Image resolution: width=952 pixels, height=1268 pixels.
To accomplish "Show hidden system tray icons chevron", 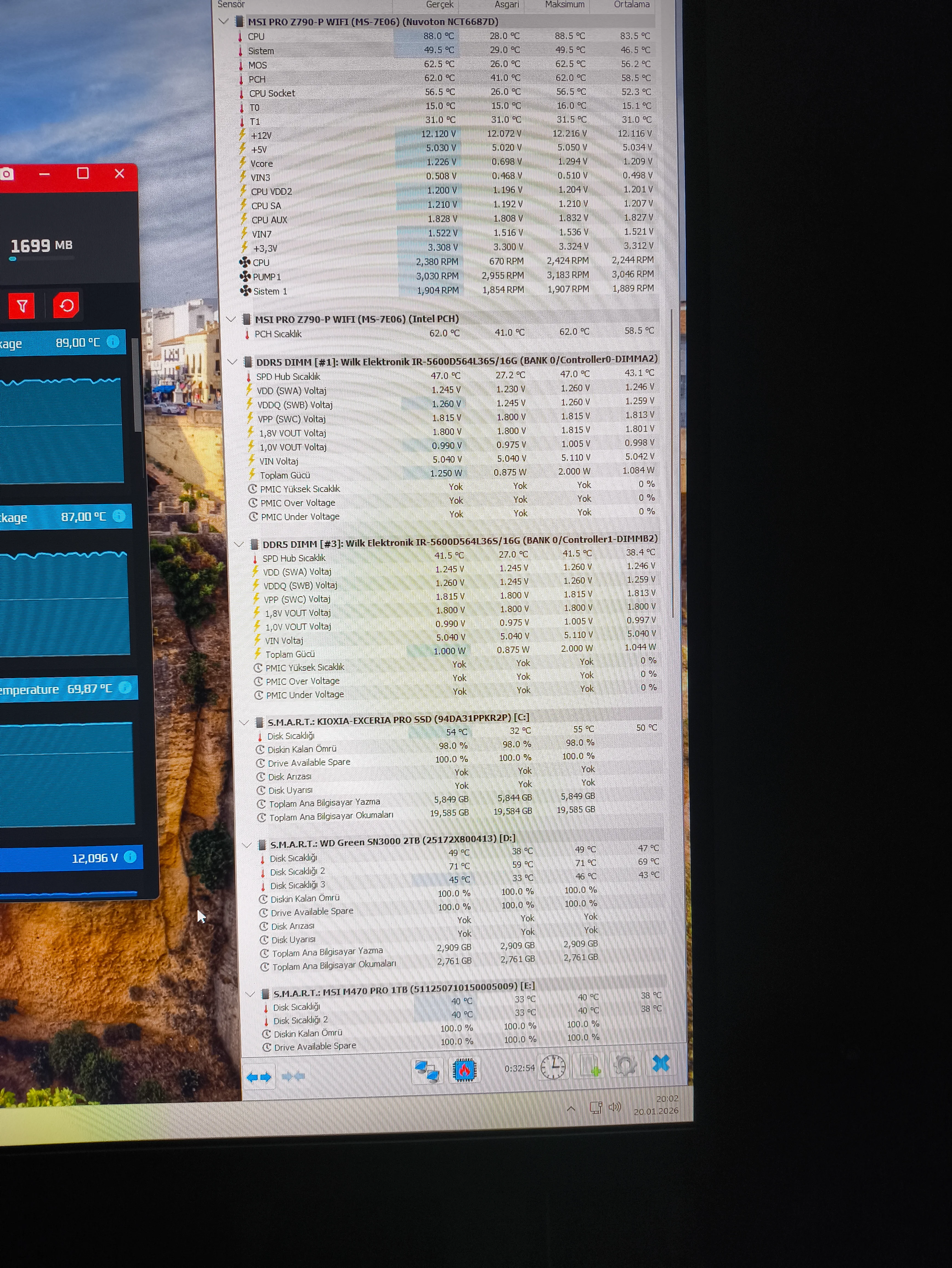I will tap(571, 1109).
